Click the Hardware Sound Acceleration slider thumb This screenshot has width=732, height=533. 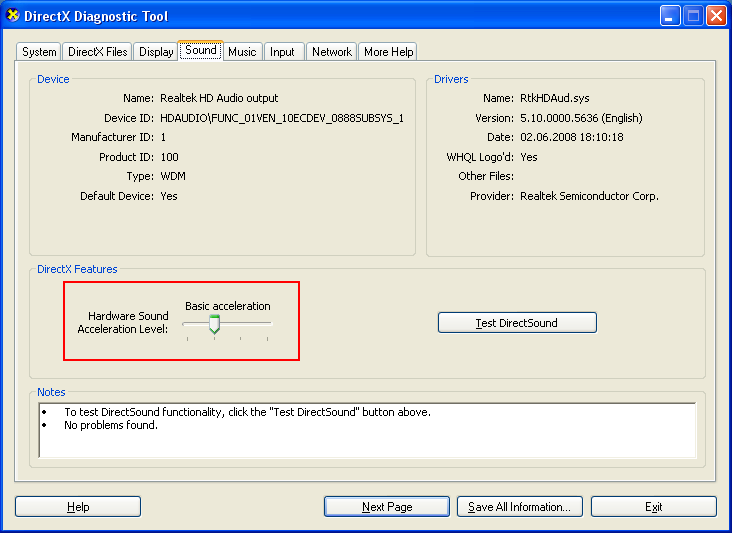tap(214, 324)
